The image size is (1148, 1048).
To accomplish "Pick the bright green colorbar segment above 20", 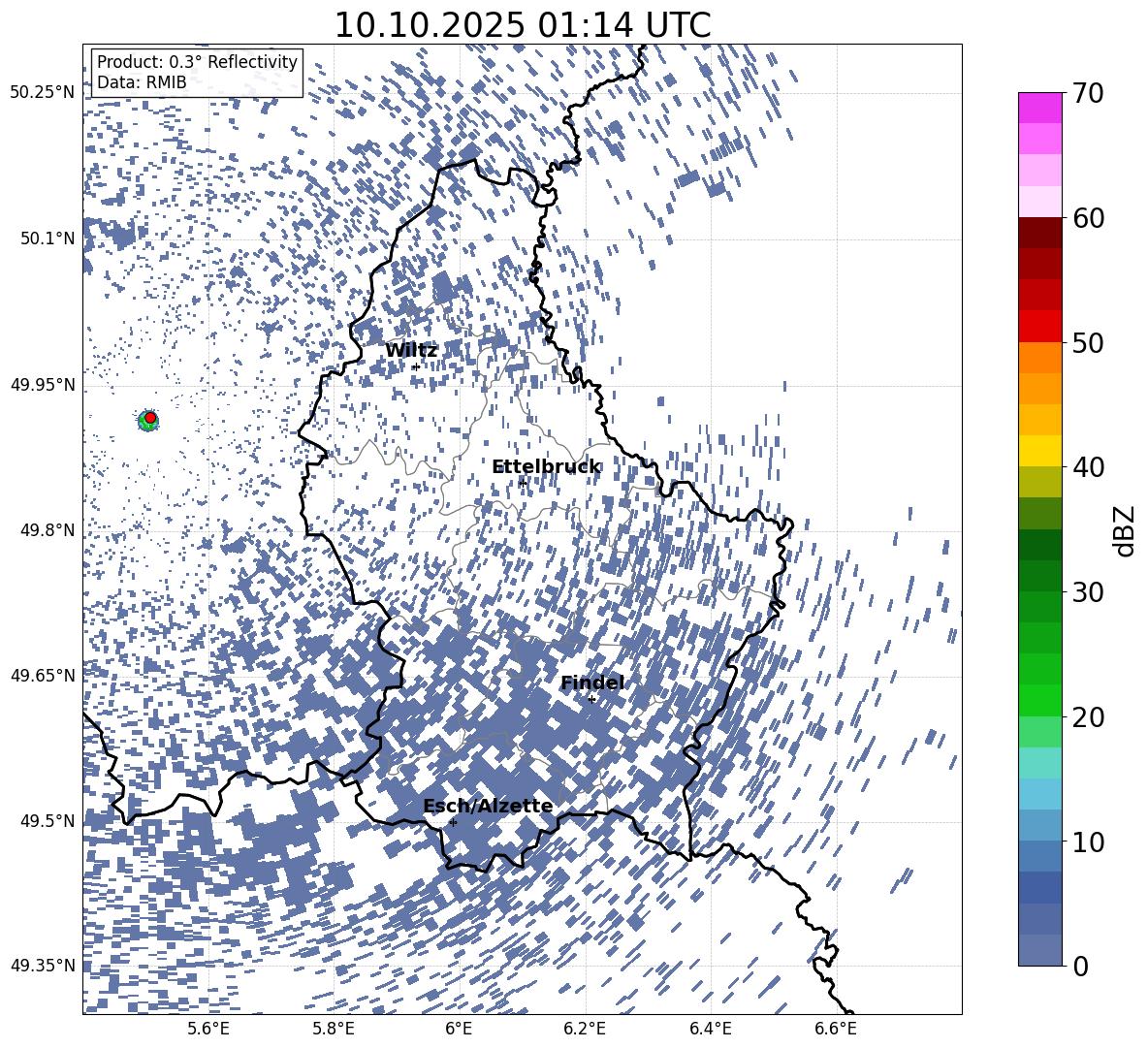I will (1039, 700).
